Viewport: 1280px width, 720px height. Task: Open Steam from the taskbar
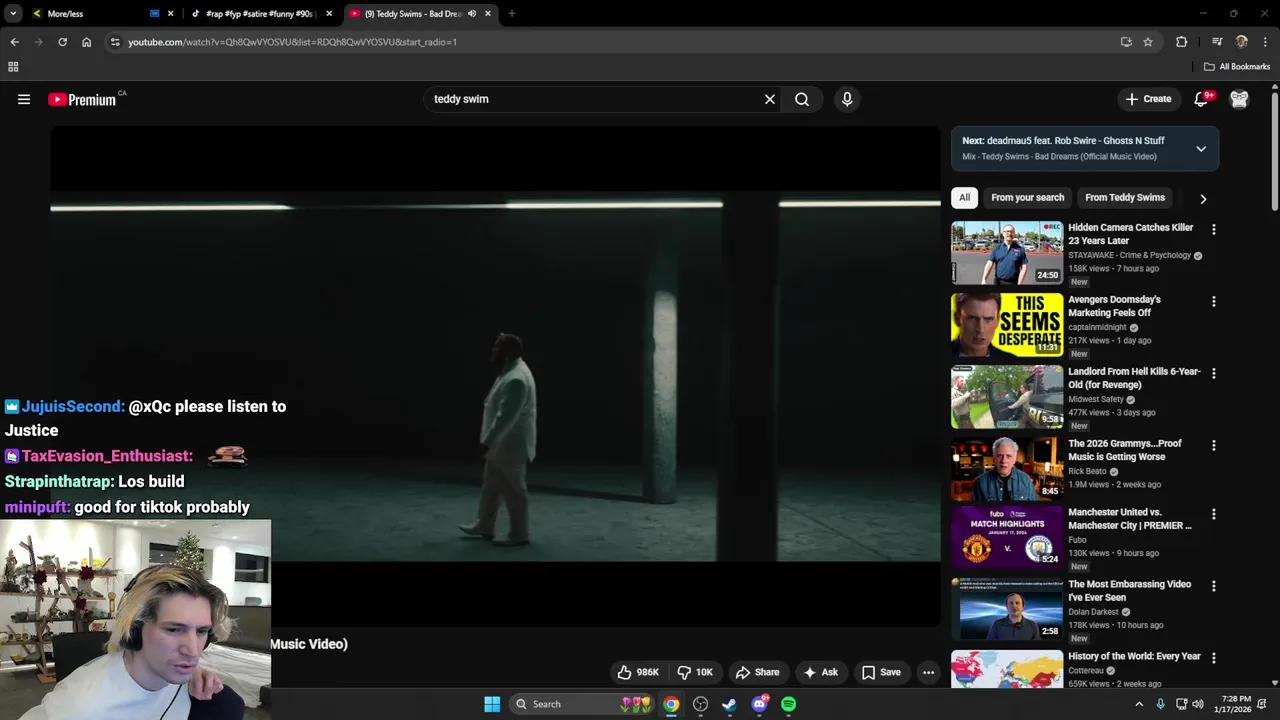point(730,704)
